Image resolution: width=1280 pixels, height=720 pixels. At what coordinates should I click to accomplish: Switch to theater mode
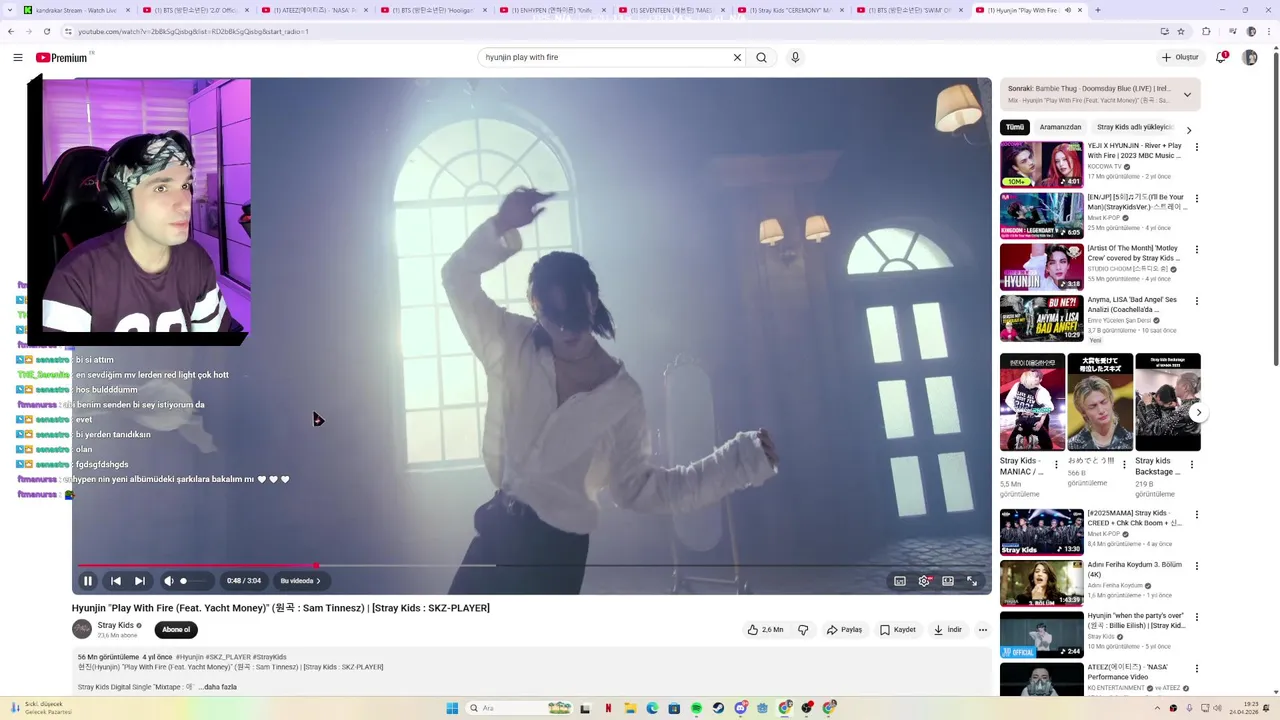(948, 581)
